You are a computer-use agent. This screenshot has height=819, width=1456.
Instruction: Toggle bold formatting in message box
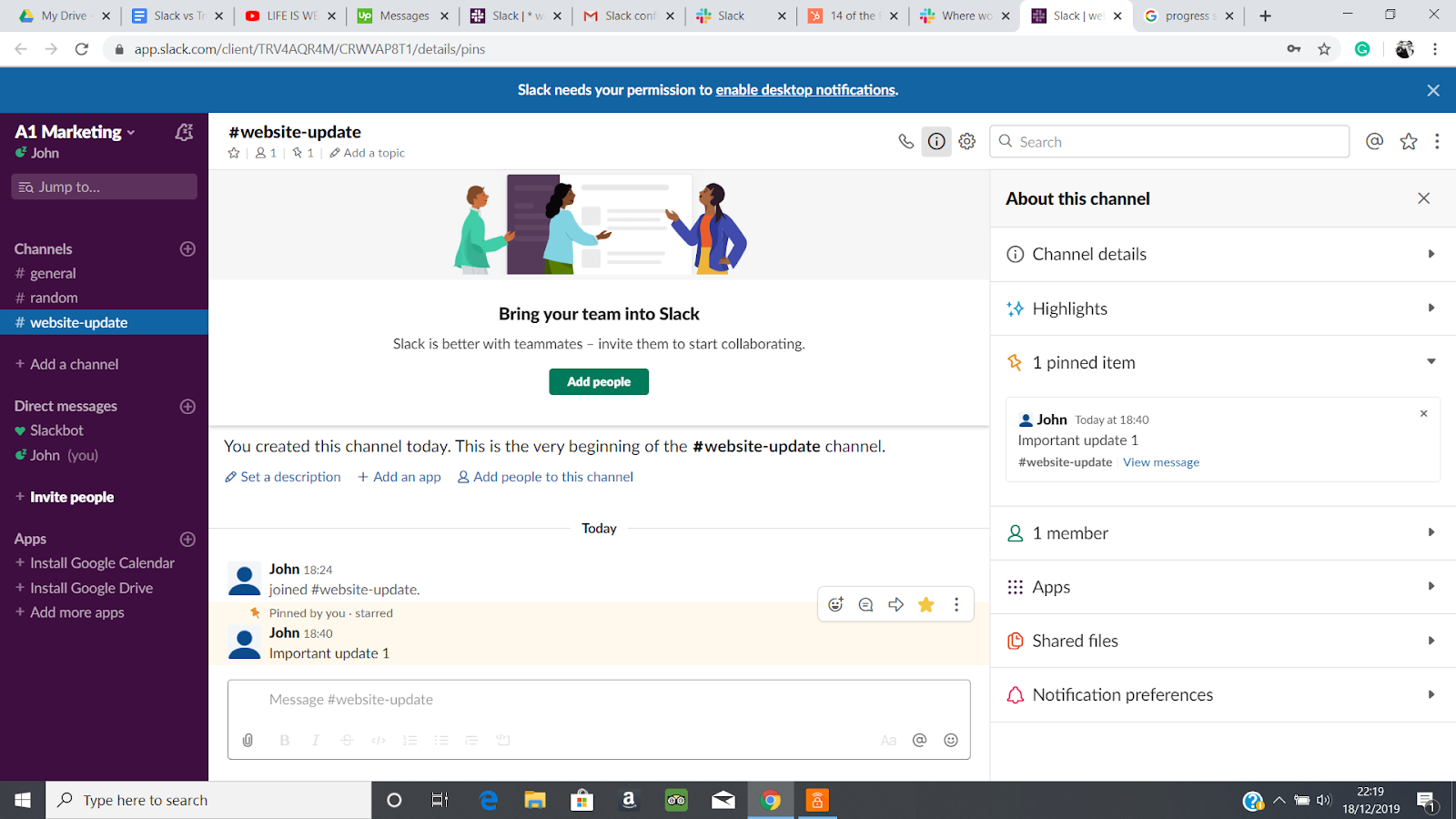pyautogui.click(x=285, y=740)
